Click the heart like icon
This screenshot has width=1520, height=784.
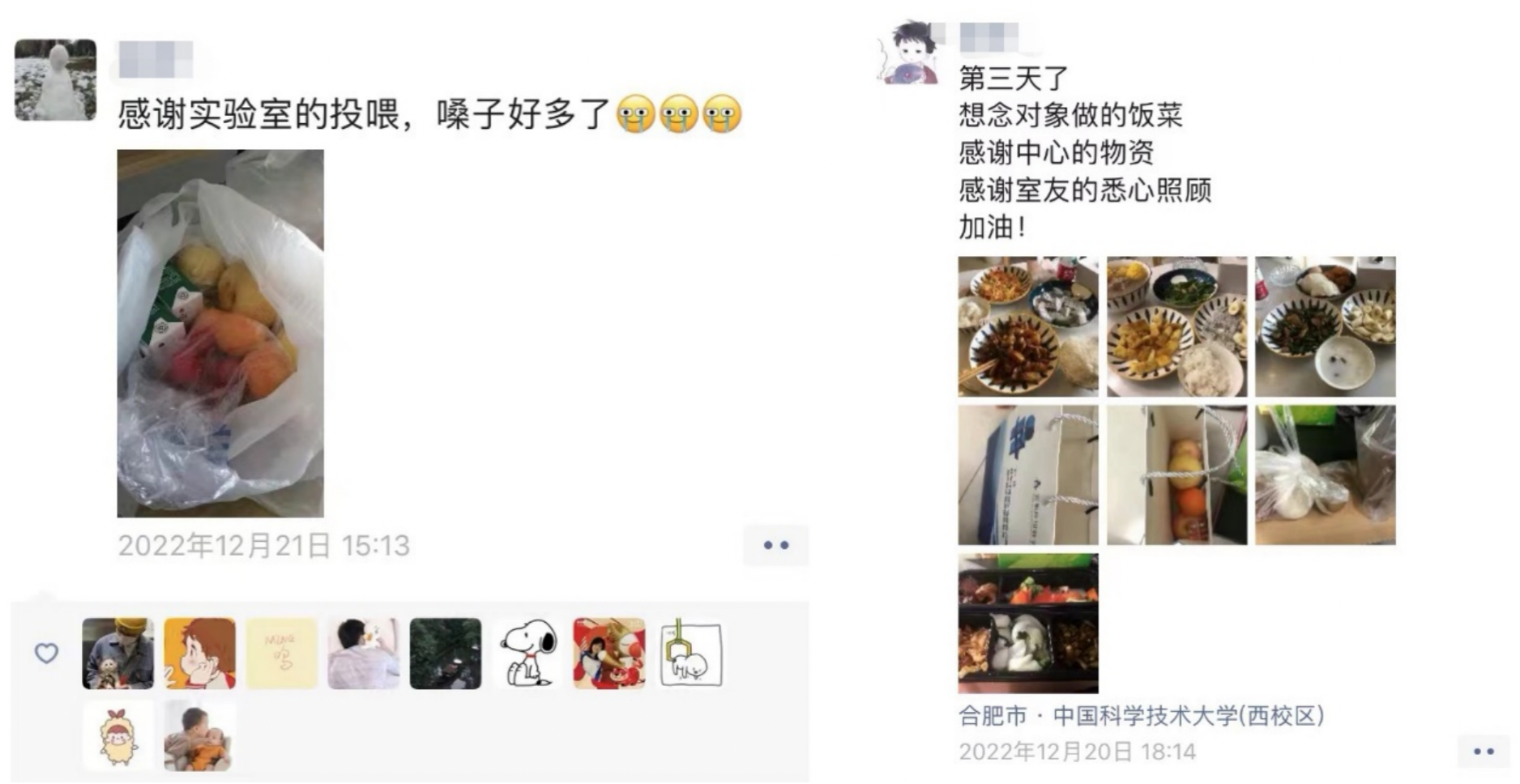click(x=46, y=653)
